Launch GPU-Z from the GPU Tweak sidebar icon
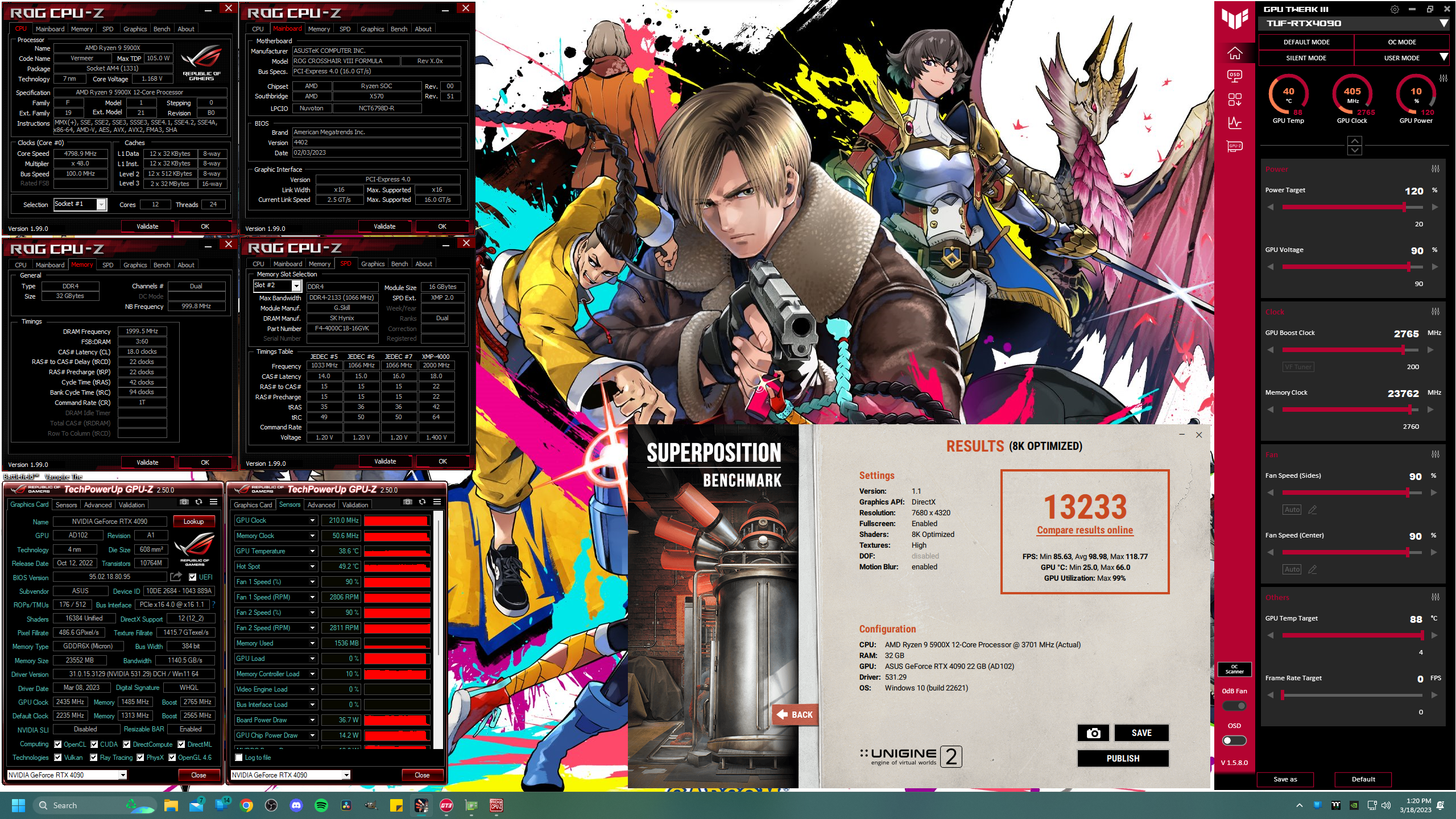Viewport: 1456px width, 819px height. coord(1234,146)
